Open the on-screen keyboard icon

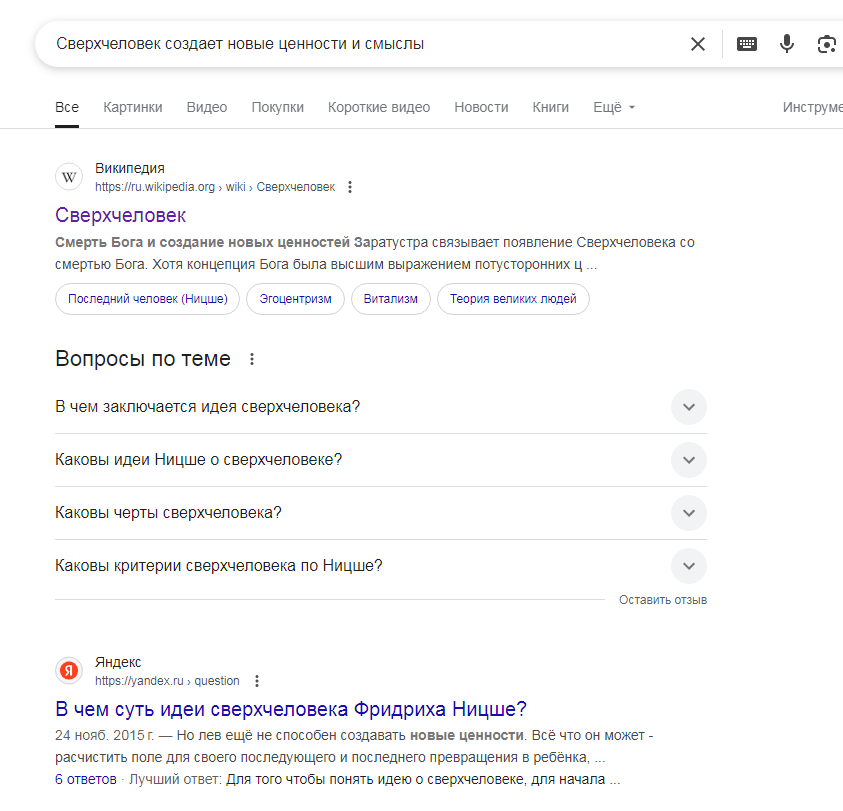747,44
